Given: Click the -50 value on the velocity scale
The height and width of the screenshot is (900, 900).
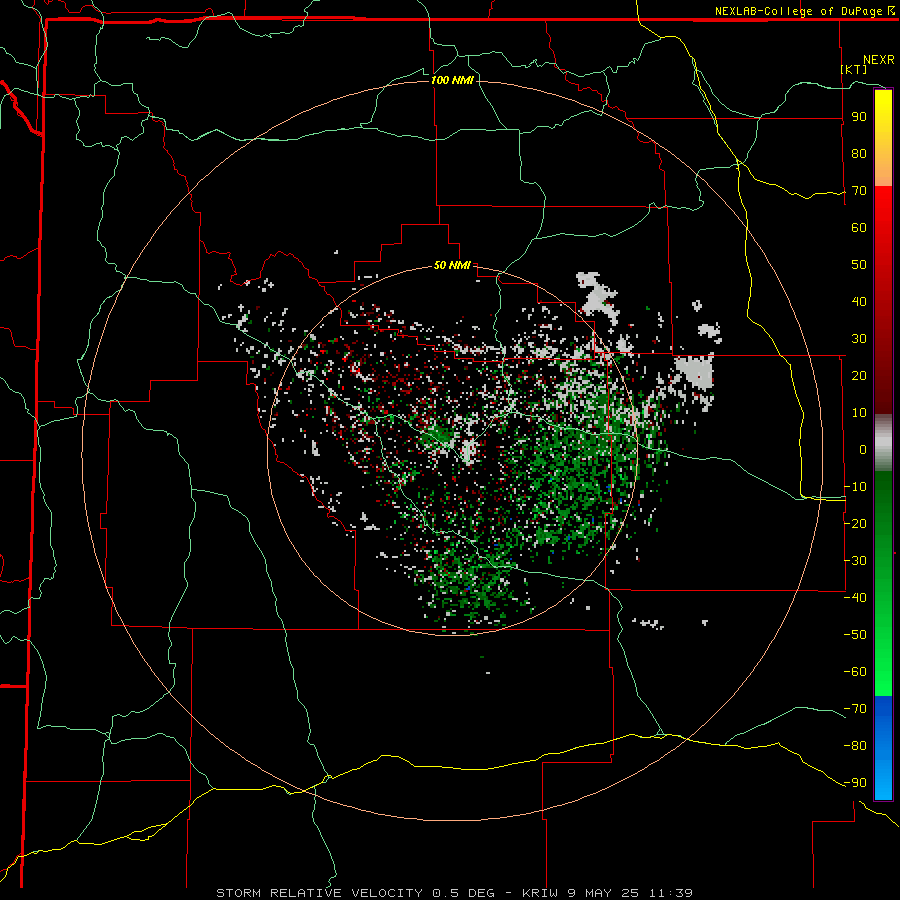Looking at the screenshot, I should point(855,635).
